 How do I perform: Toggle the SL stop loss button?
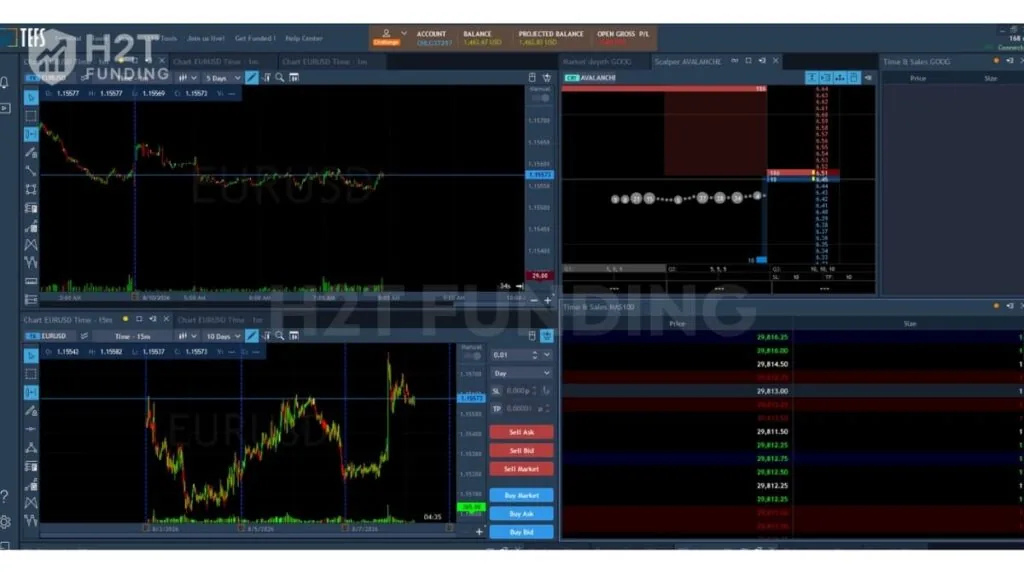coord(496,390)
